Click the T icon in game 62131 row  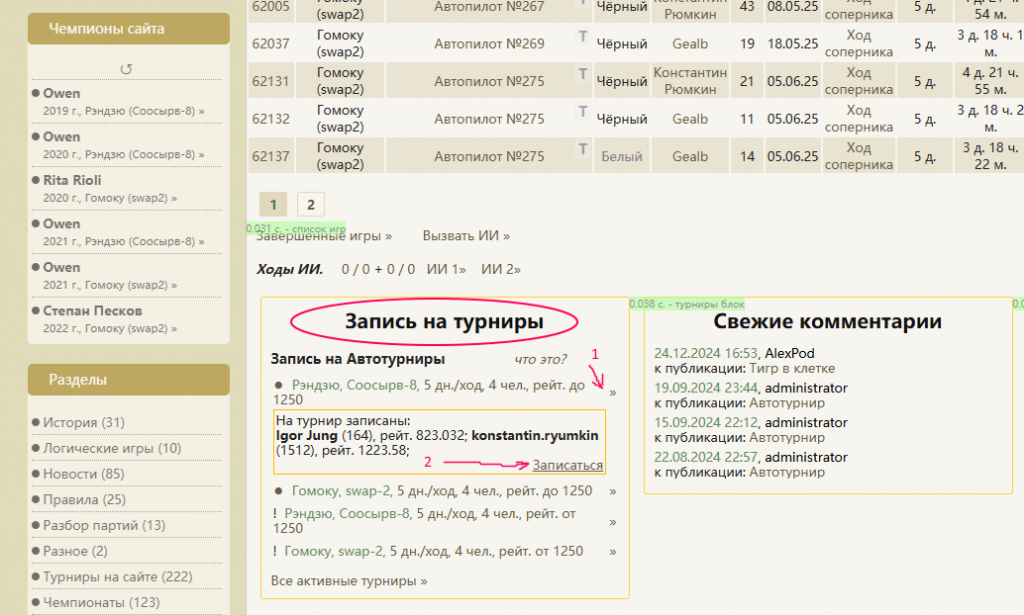[583, 74]
